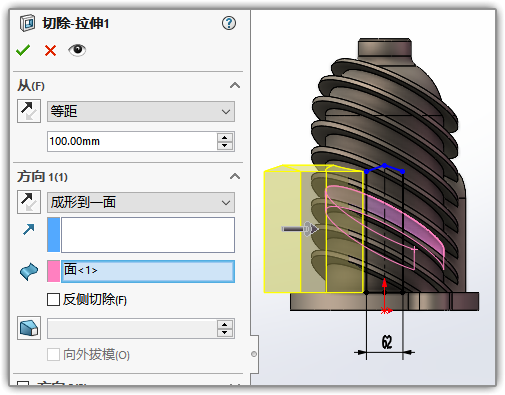Screen dimensions: 505x395
Task: Open the 成形到一面 end condition dropdown
Action: [141, 202]
